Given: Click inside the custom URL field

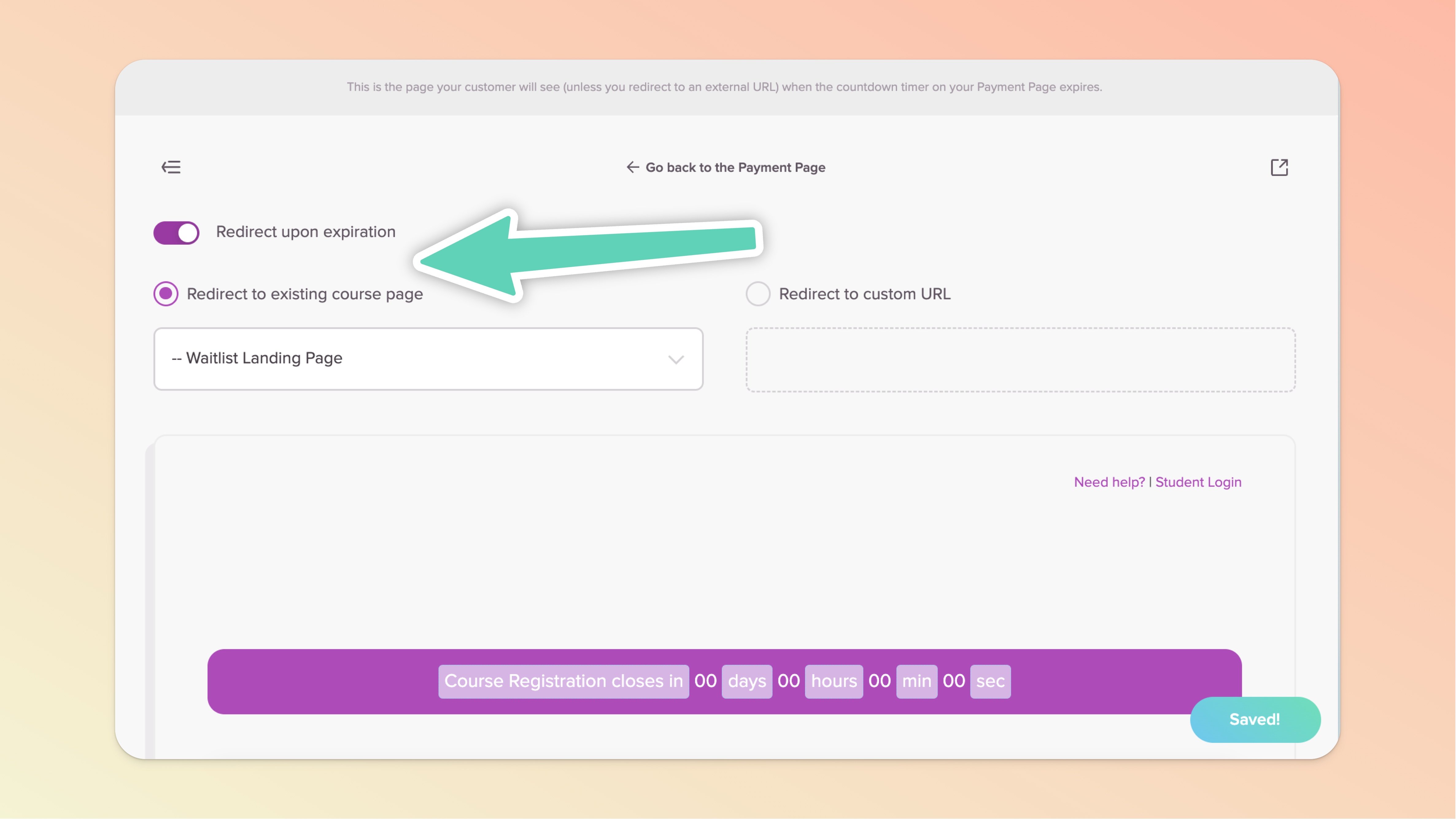Looking at the screenshot, I should tap(1020, 360).
